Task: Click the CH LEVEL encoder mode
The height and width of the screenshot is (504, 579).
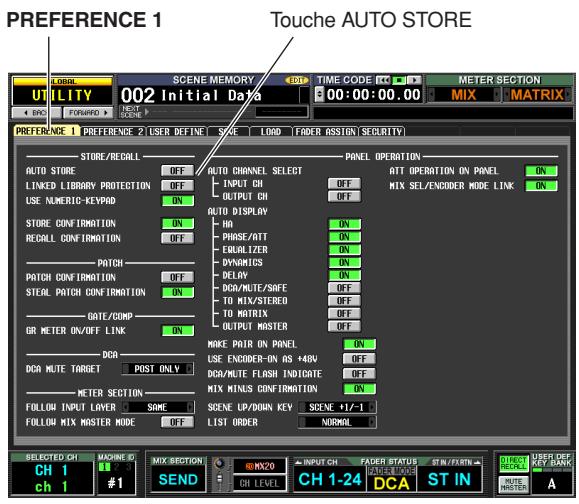Action: pyautogui.click(x=259, y=483)
